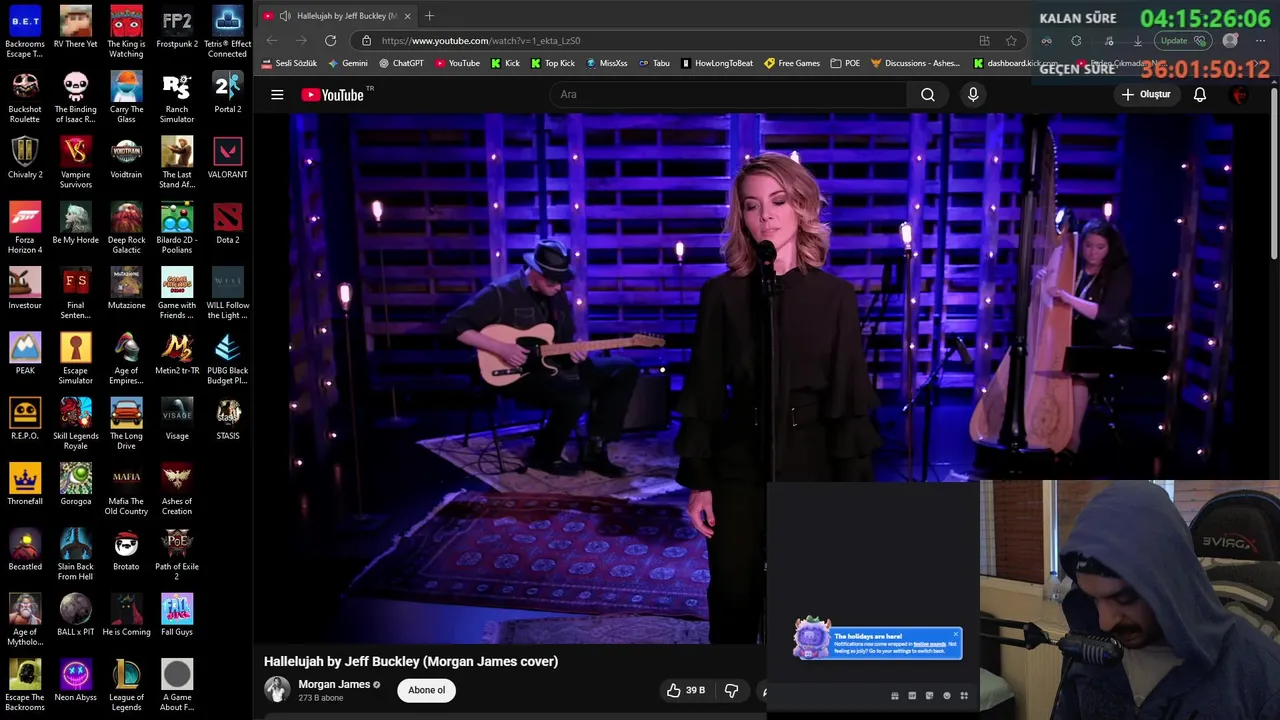Open the Gemini bookmark
Image resolution: width=1280 pixels, height=720 pixels.
(x=348, y=63)
